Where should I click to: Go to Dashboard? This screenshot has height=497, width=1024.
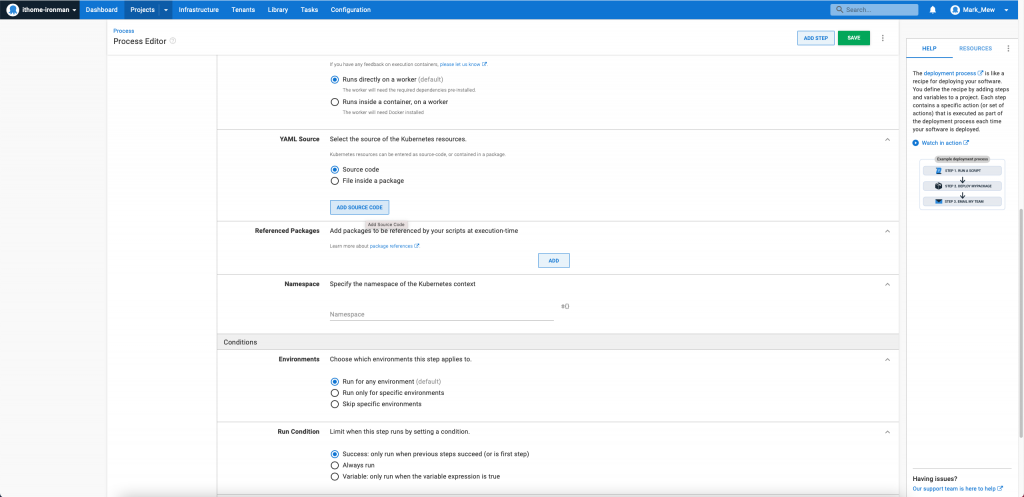coord(102,10)
